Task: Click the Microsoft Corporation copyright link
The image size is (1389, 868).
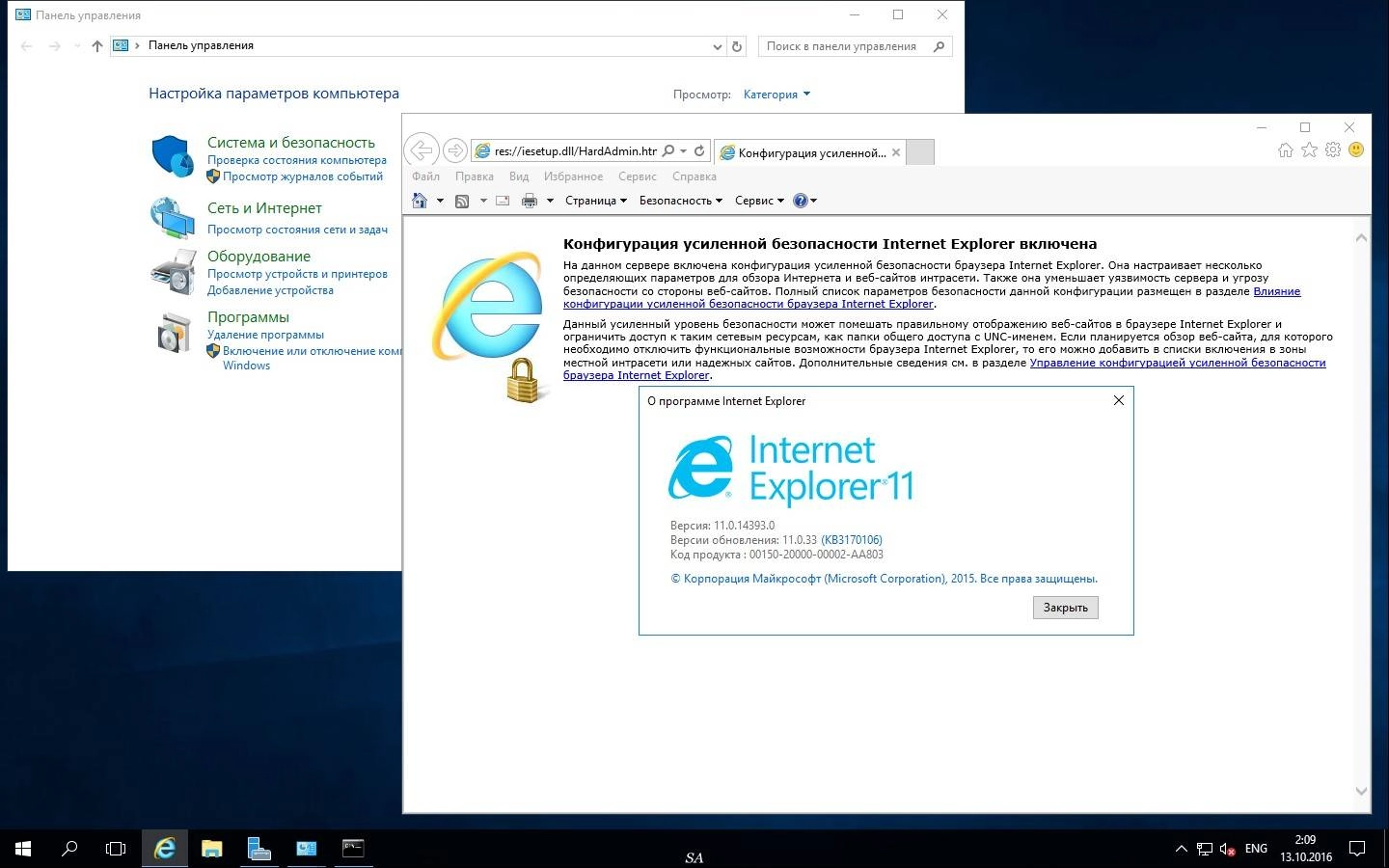Action: click(x=884, y=579)
